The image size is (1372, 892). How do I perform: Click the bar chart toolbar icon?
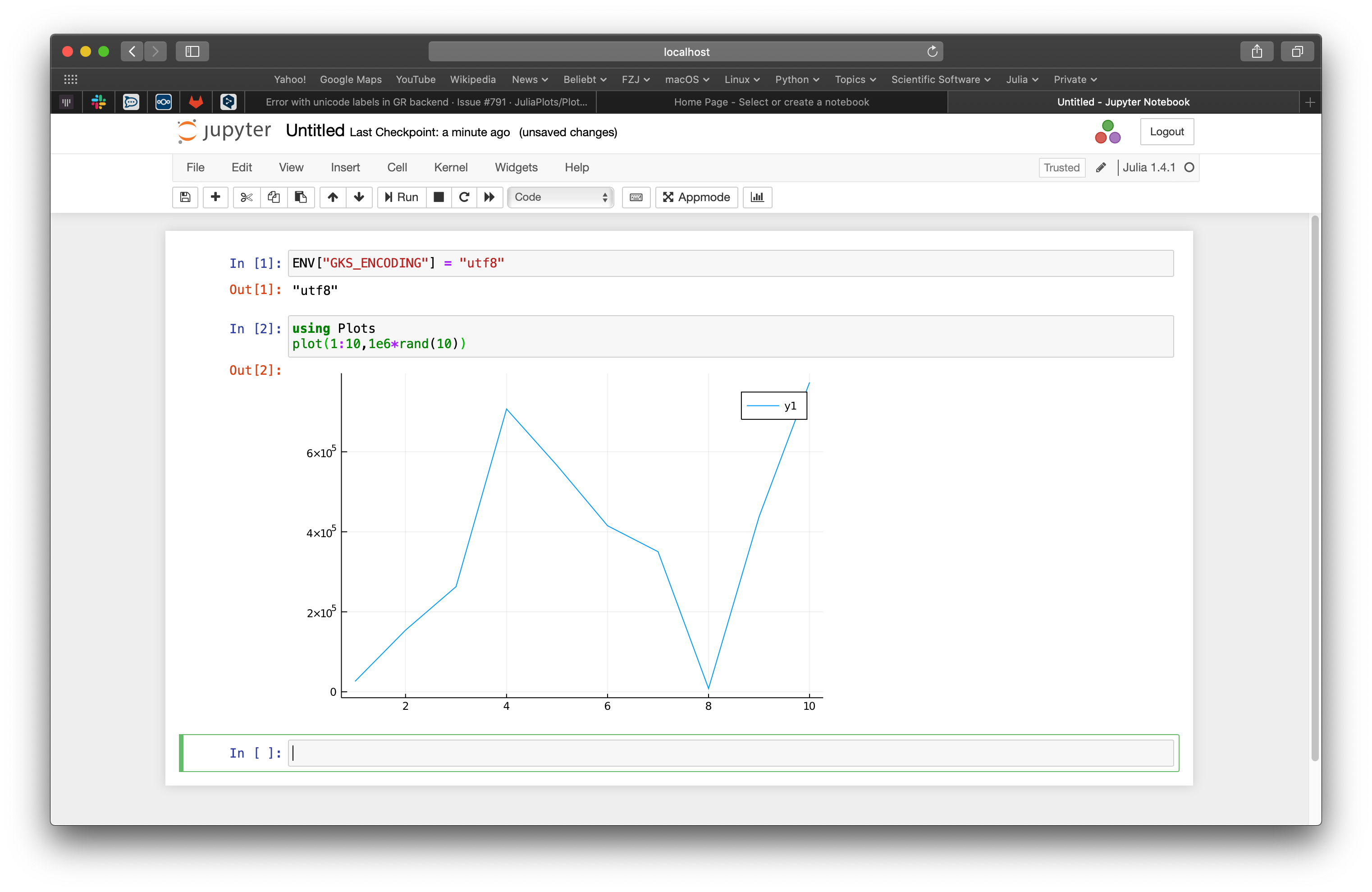click(x=758, y=197)
